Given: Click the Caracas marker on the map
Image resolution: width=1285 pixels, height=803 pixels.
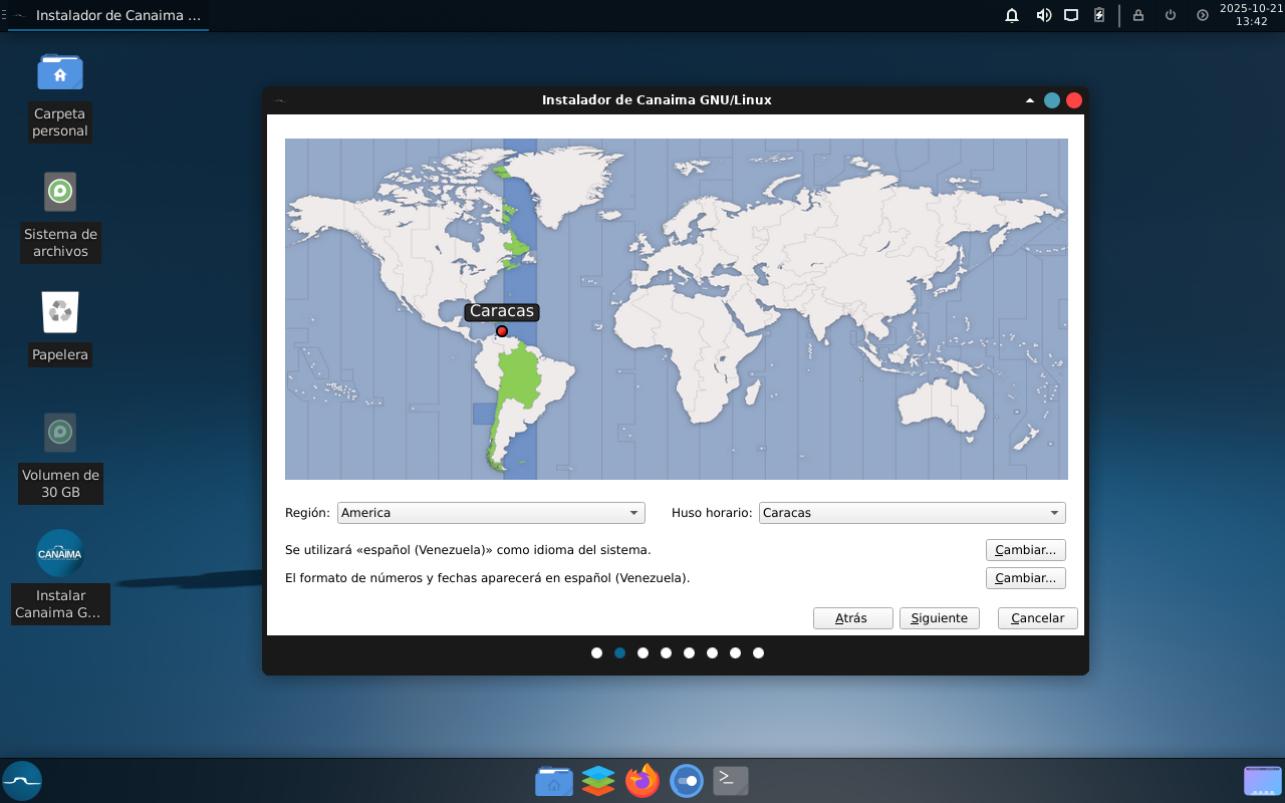Looking at the screenshot, I should click(502, 331).
